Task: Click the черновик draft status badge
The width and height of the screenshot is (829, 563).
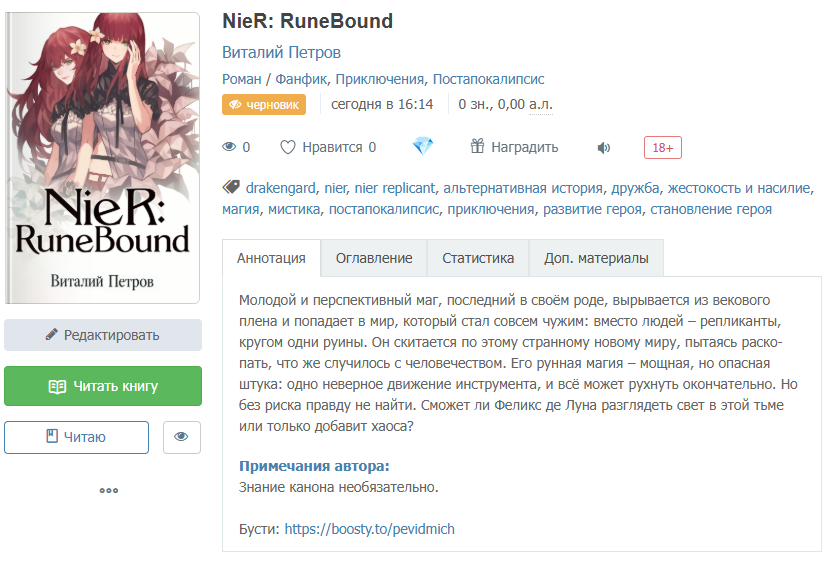Action: click(x=264, y=105)
